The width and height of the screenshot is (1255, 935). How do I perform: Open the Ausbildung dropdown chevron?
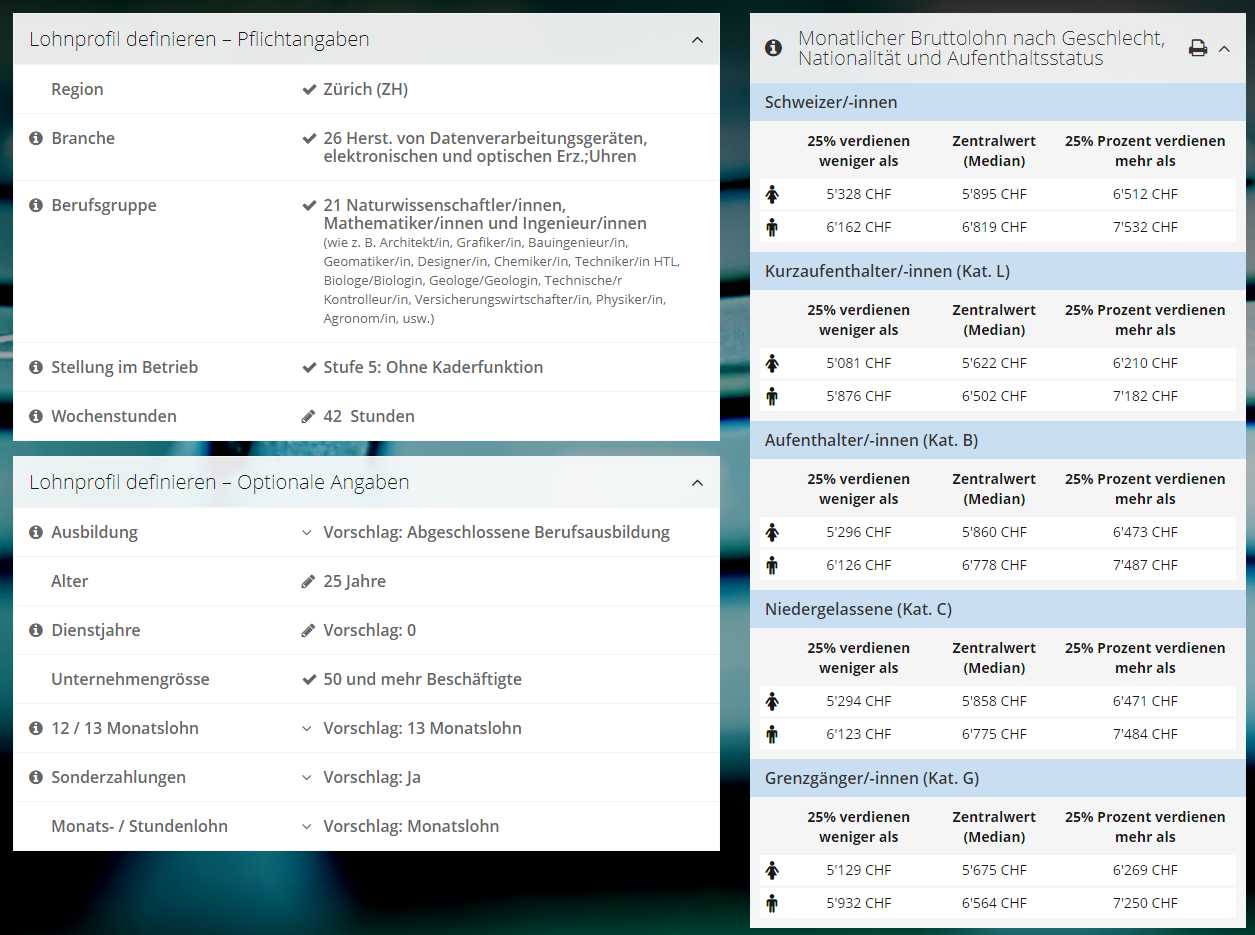[307, 532]
